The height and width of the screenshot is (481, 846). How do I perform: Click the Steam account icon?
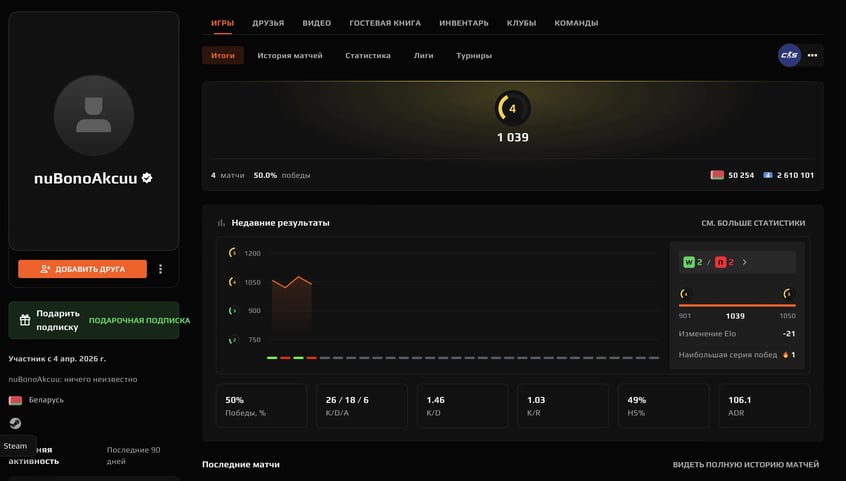[x=15, y=423]
